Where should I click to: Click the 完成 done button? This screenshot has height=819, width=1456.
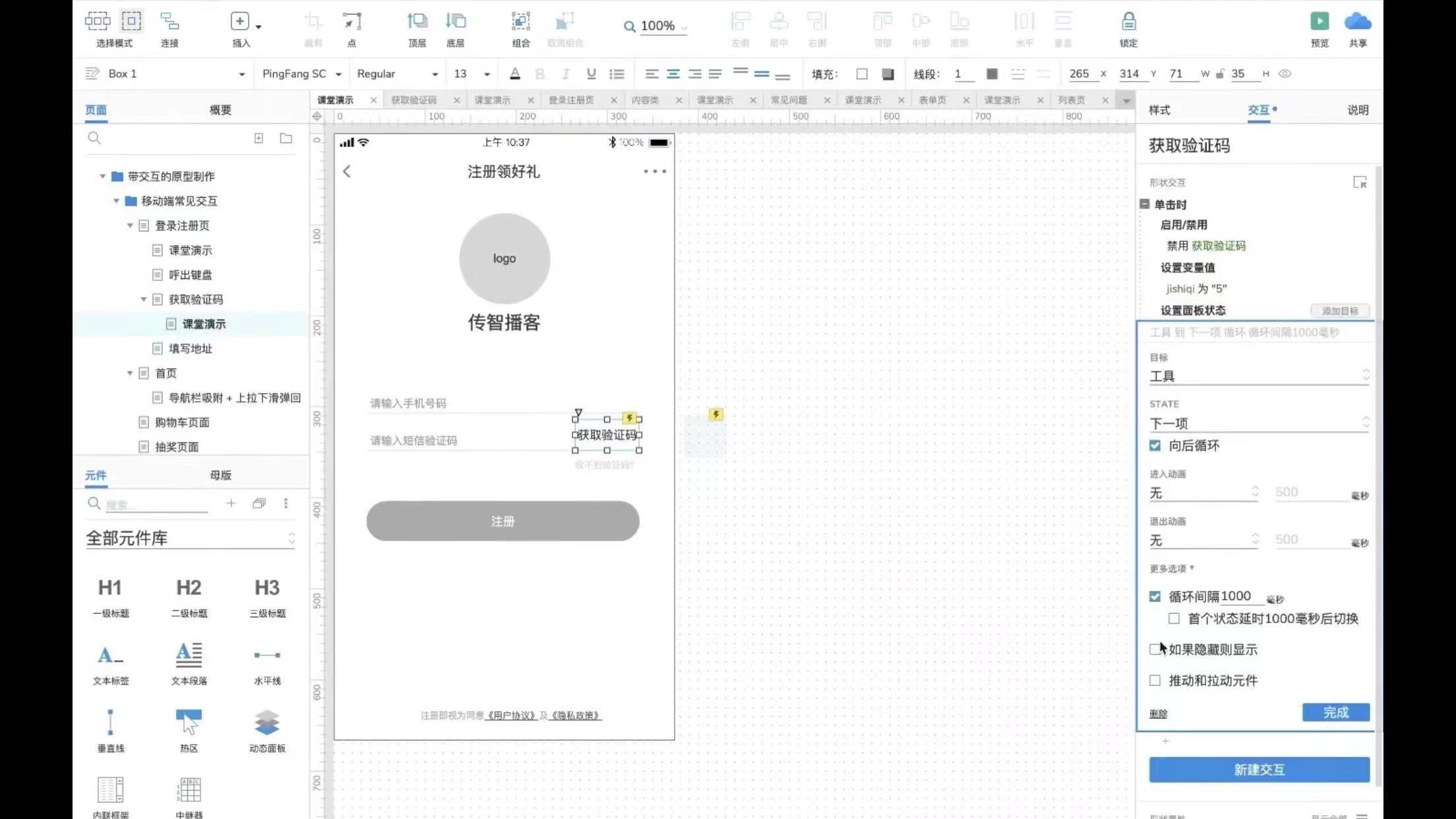[1335, 713]
